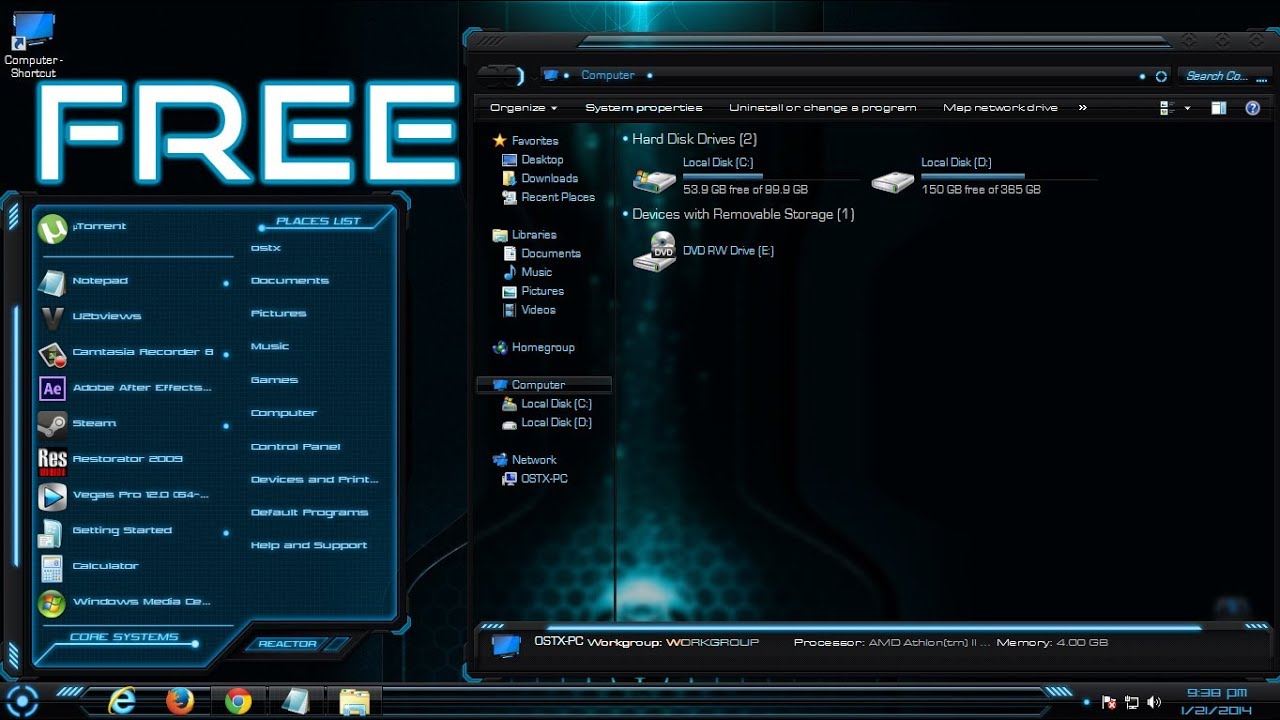Expand the Notepad jump list arrow
Viewport: 1280px width, 720px height.
pyautogui.click(x=226, y=283)
